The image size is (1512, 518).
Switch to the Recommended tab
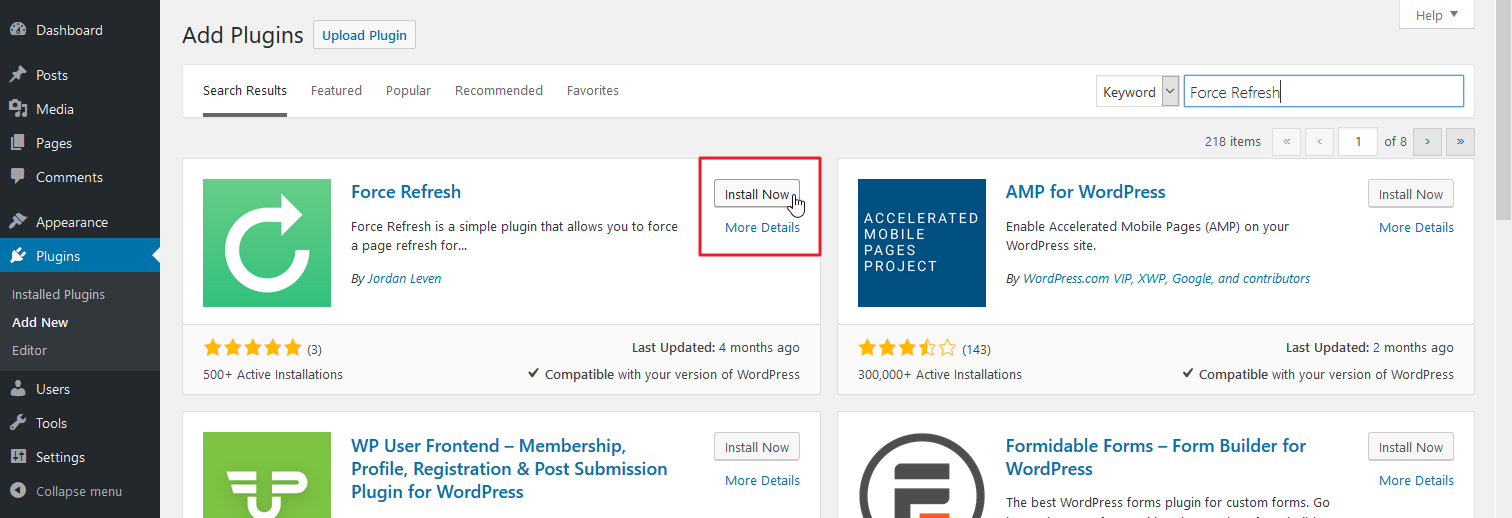[x=499, y=91]
